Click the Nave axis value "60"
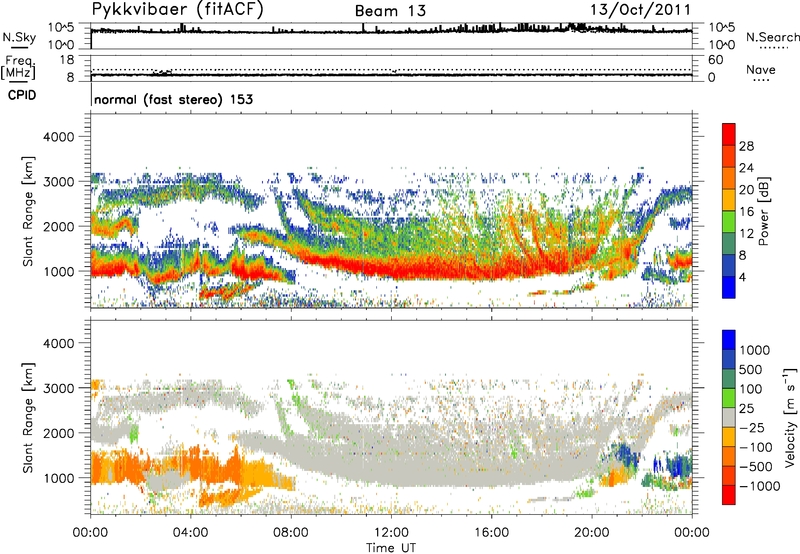The height and width of the screenshot is (554, 800). pos(715,60)
